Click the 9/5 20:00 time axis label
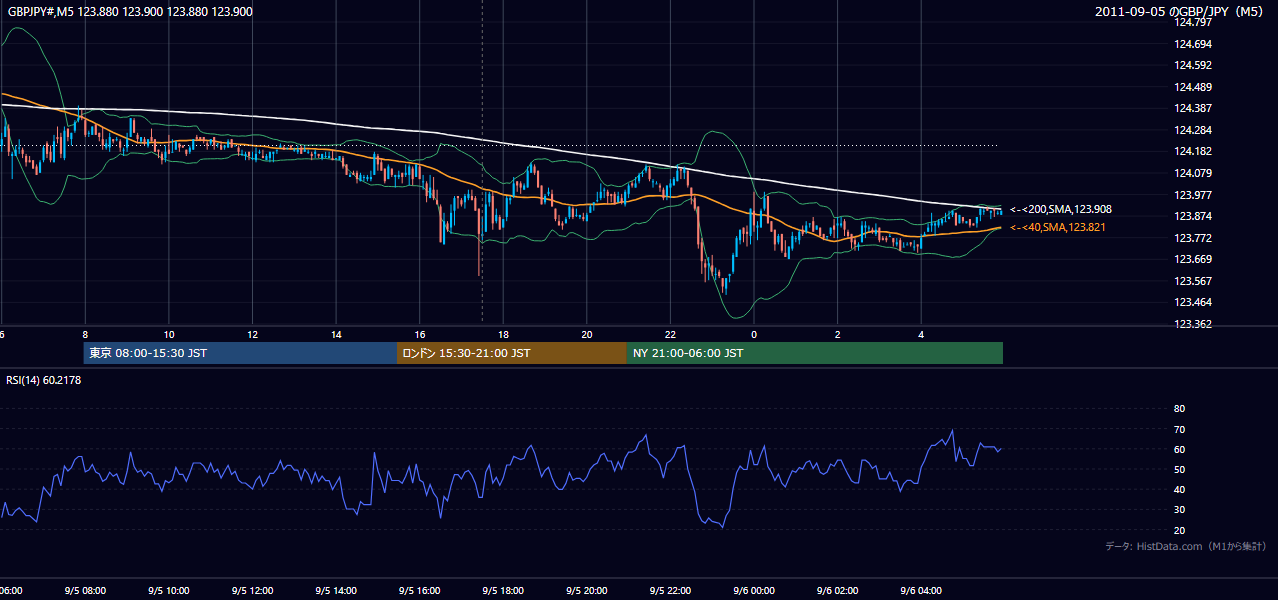Screen dimensions: 1278x600 pos(587,591)
